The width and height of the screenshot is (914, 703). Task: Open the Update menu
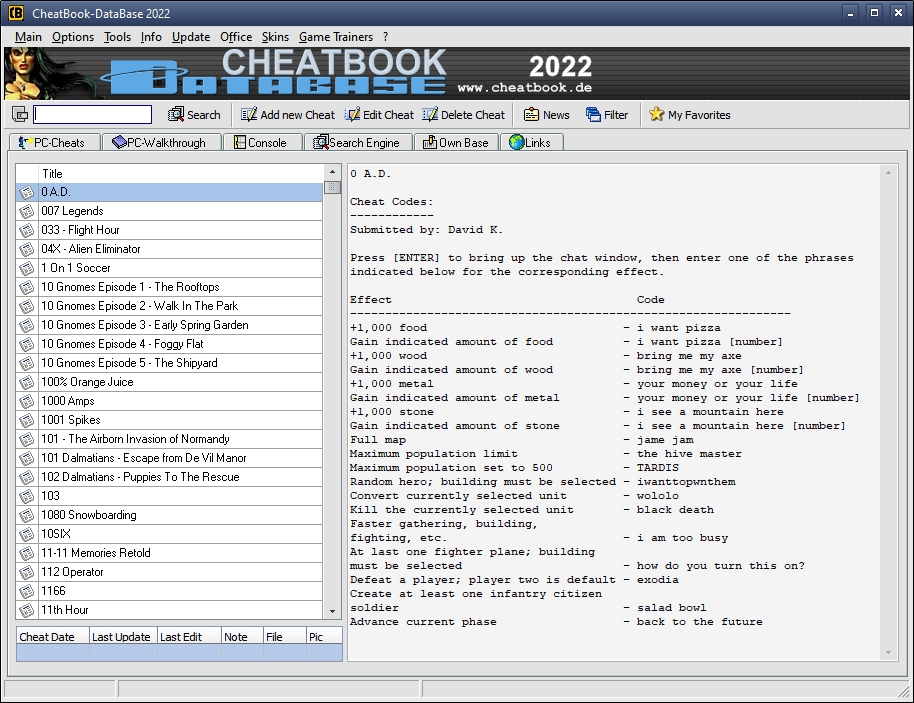191,37
